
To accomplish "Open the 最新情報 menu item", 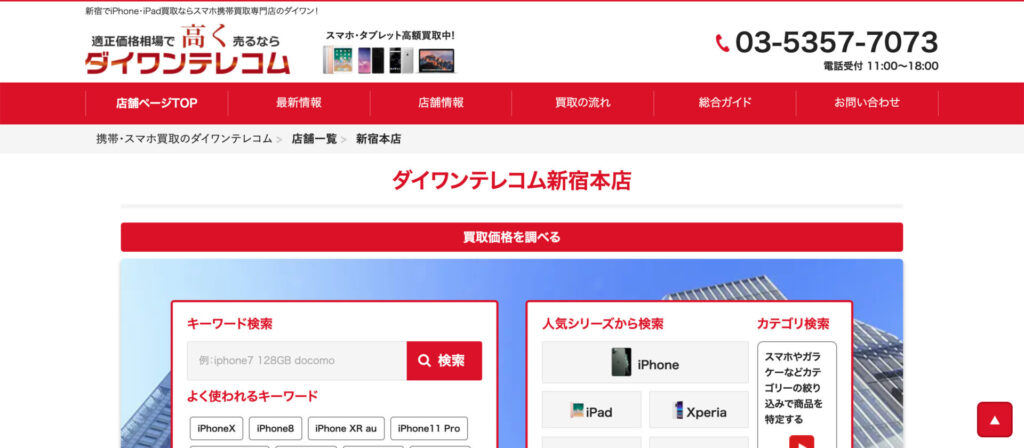I will point(299,103).
